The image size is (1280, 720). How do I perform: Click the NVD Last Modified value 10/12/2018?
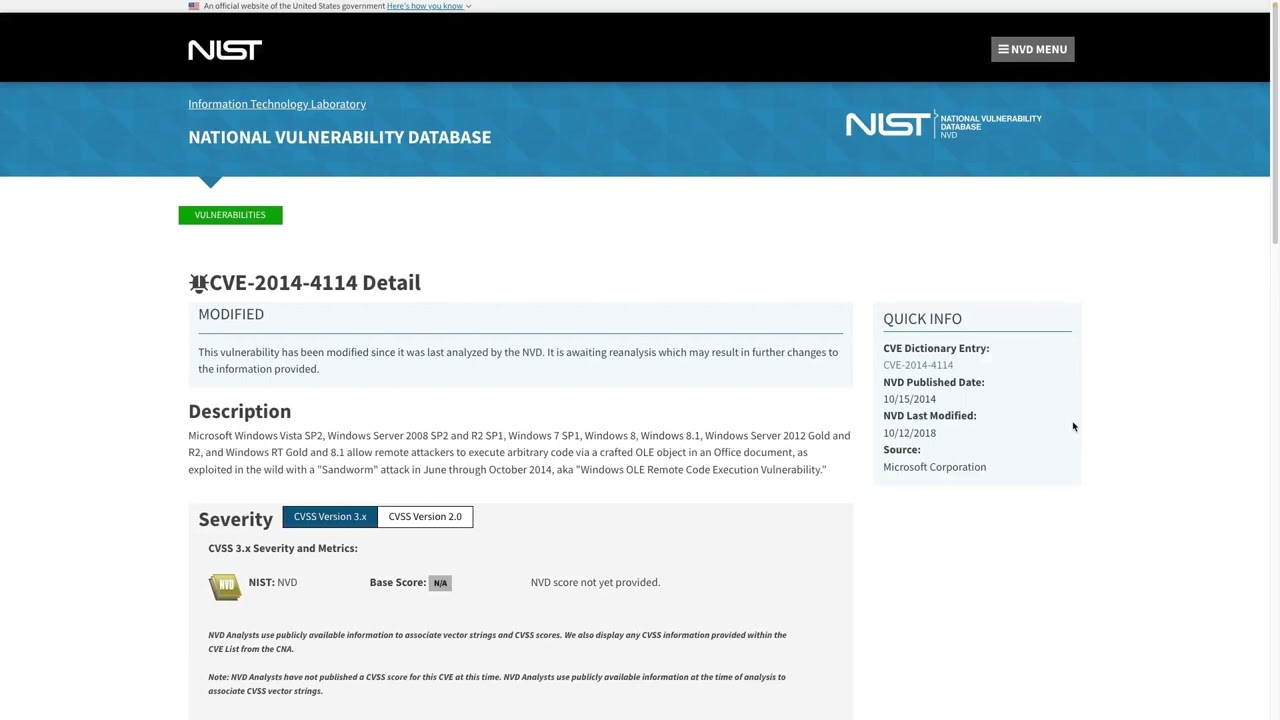(910, 433)
